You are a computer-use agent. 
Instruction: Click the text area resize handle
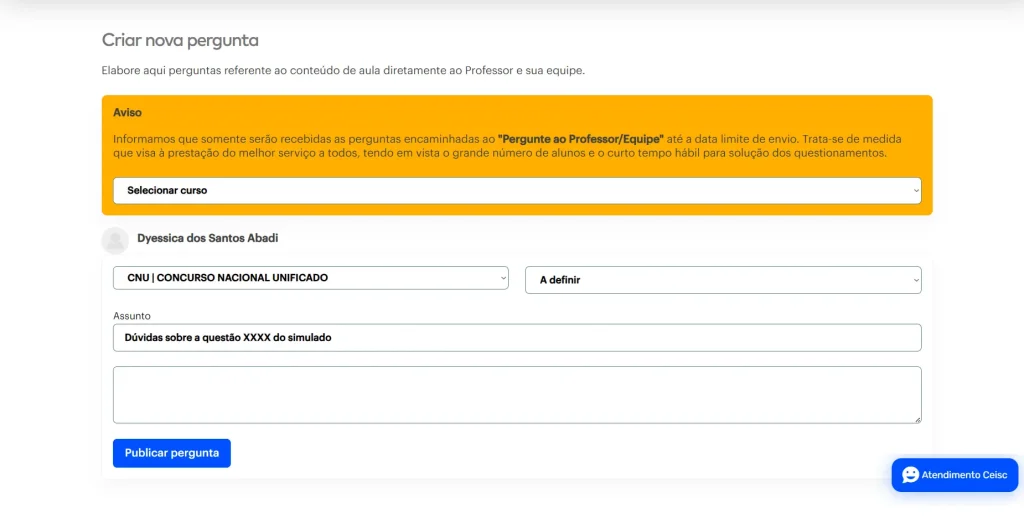[918, 420]
